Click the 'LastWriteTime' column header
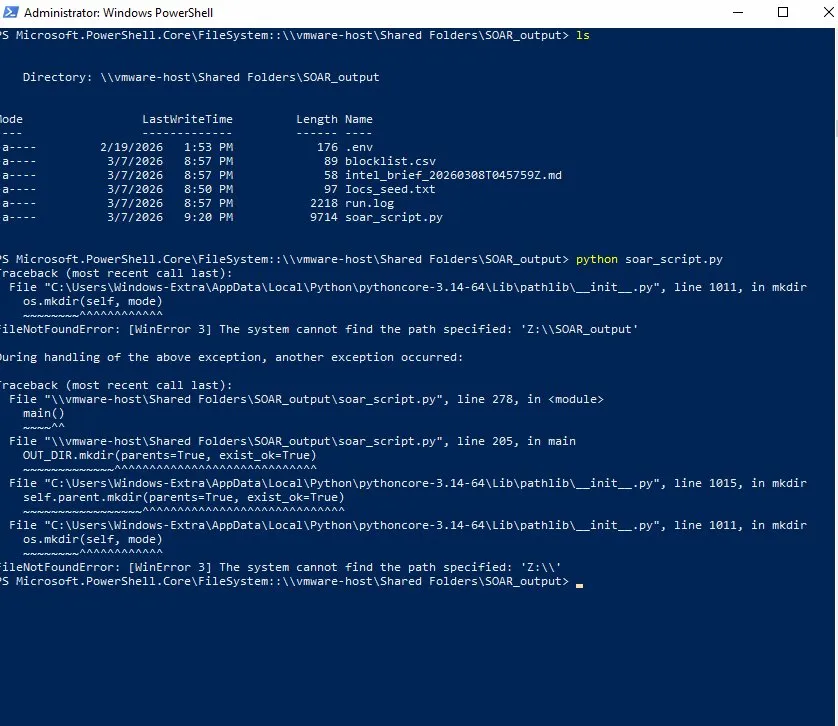The image size is (838, 726). tap(188, 119)
